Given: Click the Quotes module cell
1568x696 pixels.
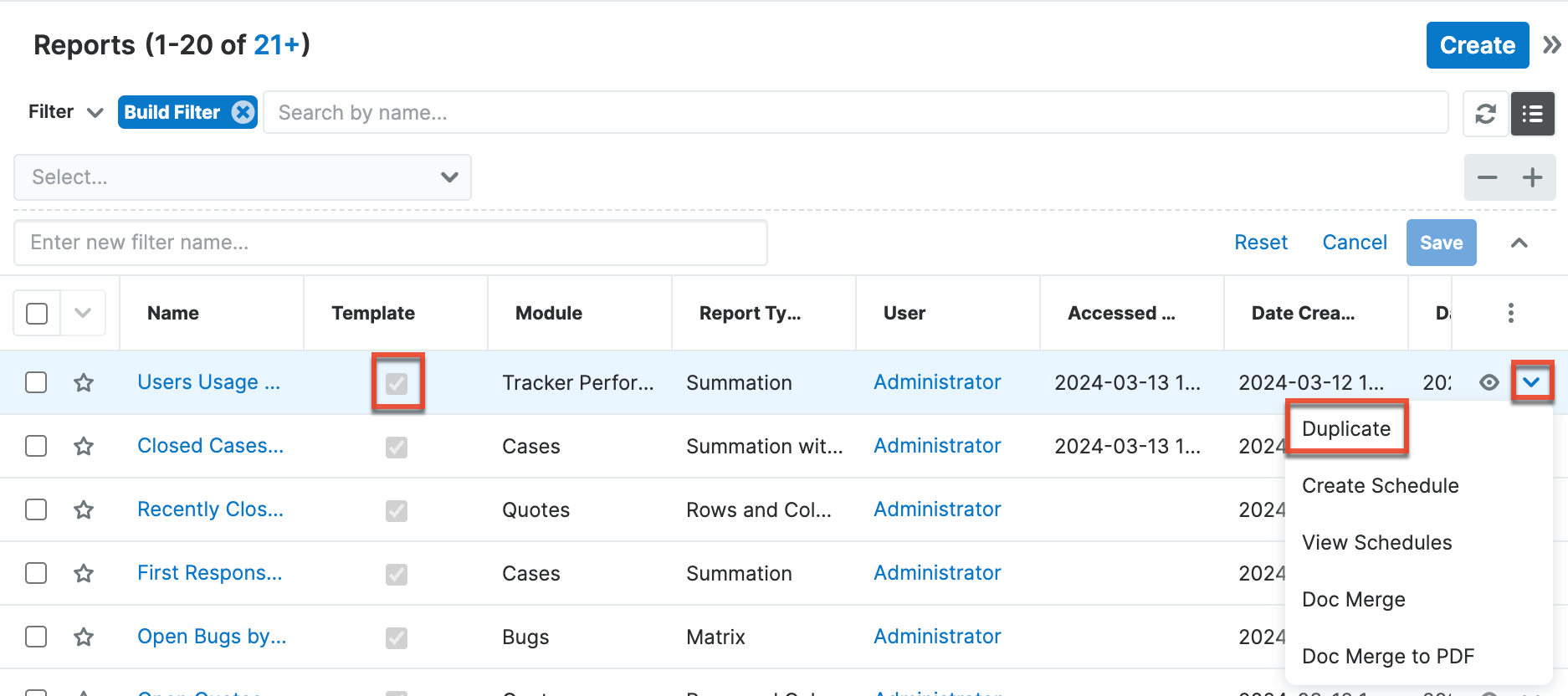Looking at the screenshot, I should tap(535, 509).
